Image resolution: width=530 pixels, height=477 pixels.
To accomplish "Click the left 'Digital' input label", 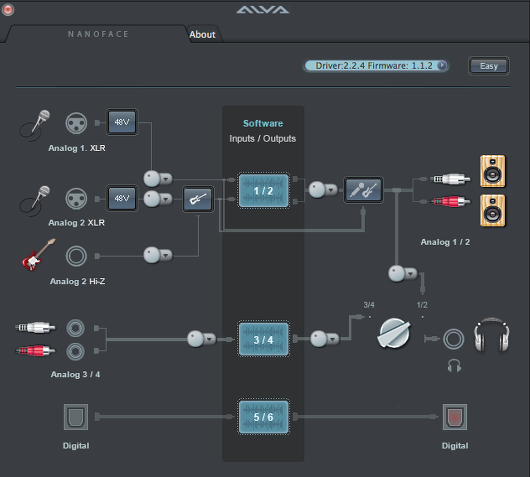I will [x=76, y=446].
